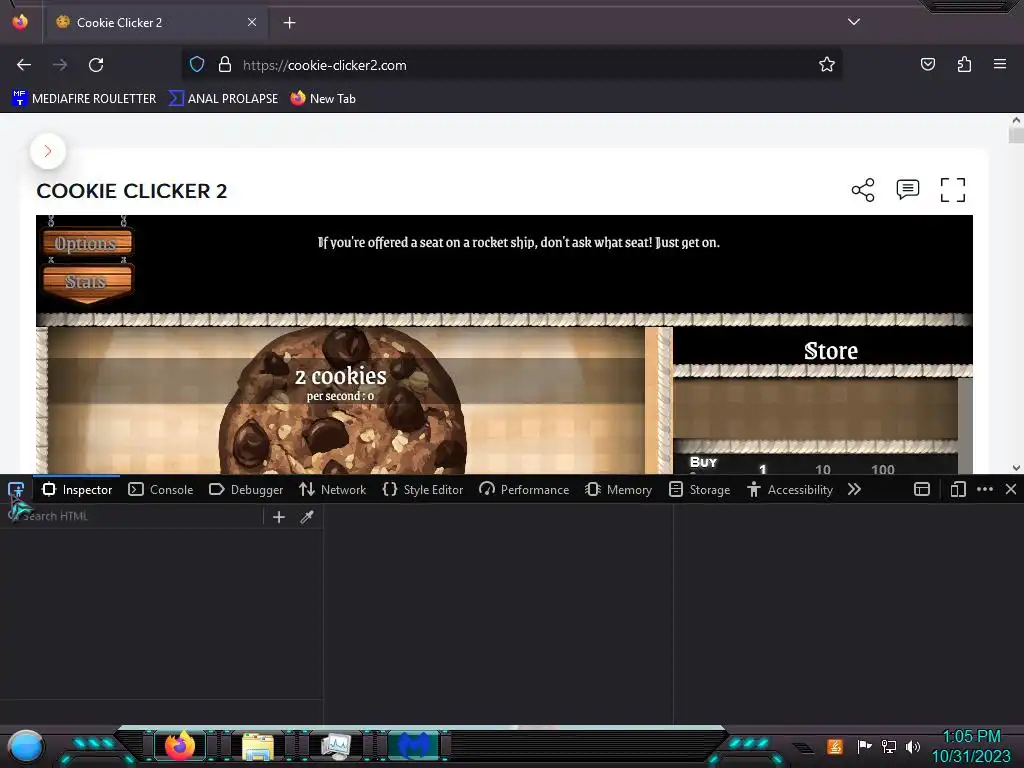Open the game's Stats sign
1024x768 pixels.
(87, 282)
